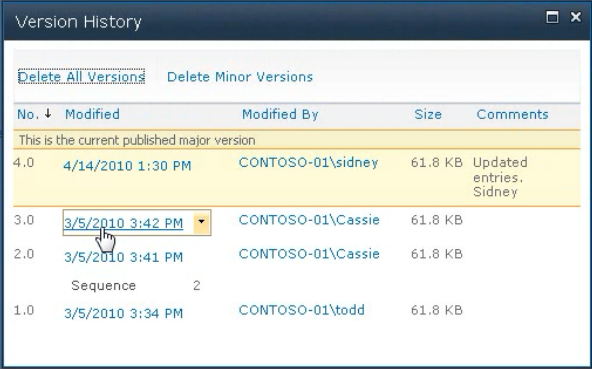Click the version number 4.0

[x=24, y=162]
